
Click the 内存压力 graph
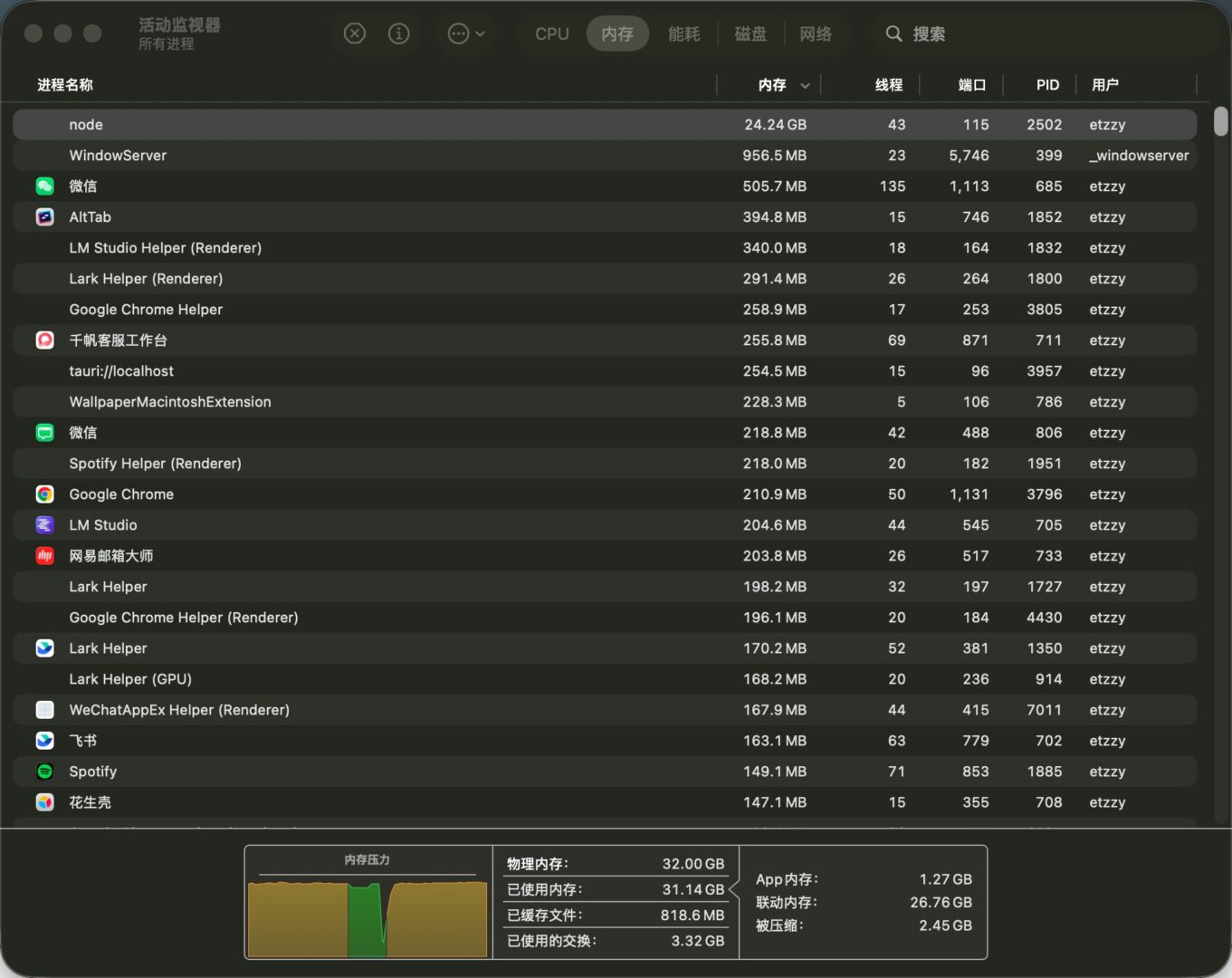[368, 916]
